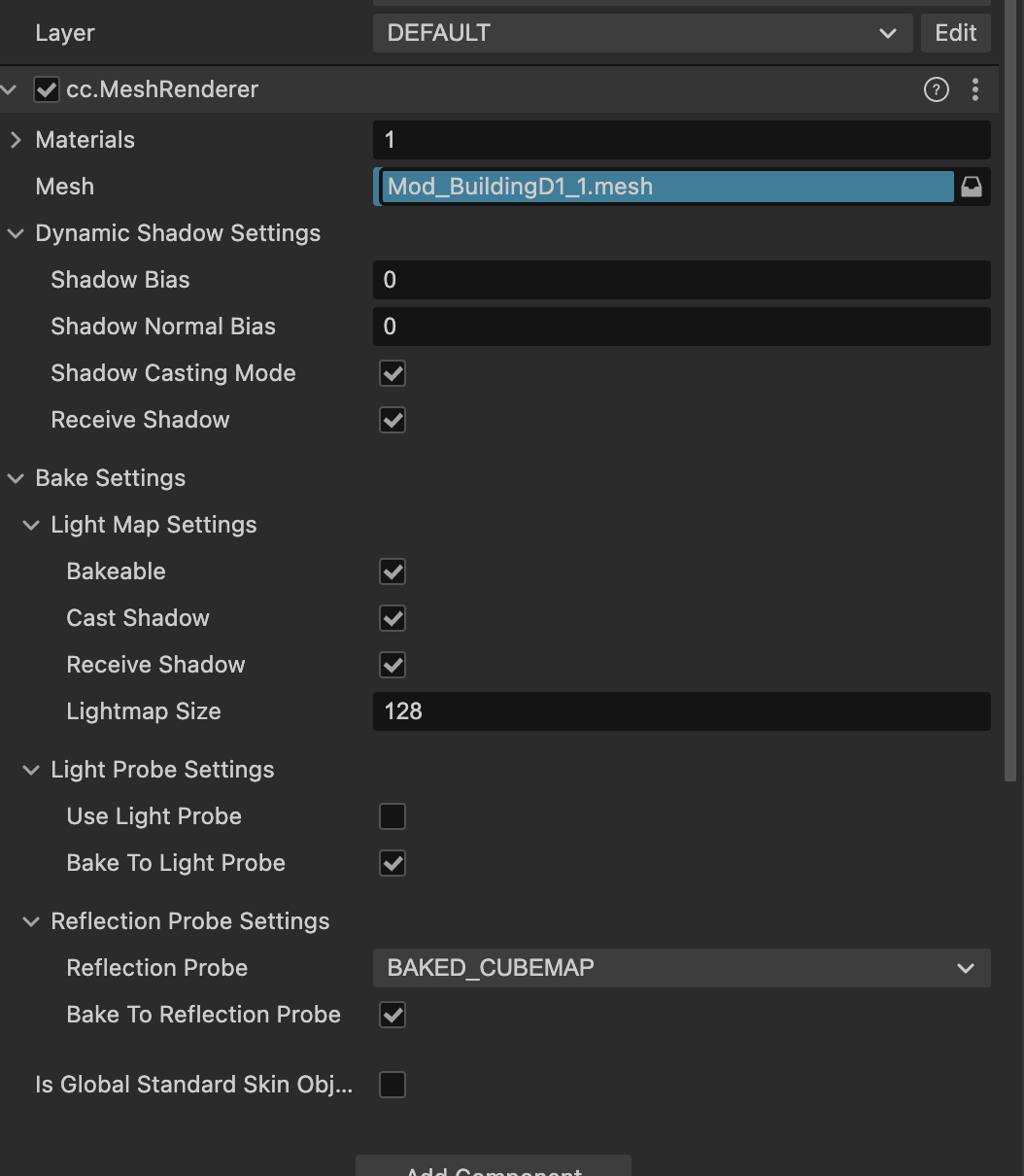Viewport: 1024px width, 1176px height.
Task: Enable Is Global Standard Skin Object
Action: point(393,1086)
